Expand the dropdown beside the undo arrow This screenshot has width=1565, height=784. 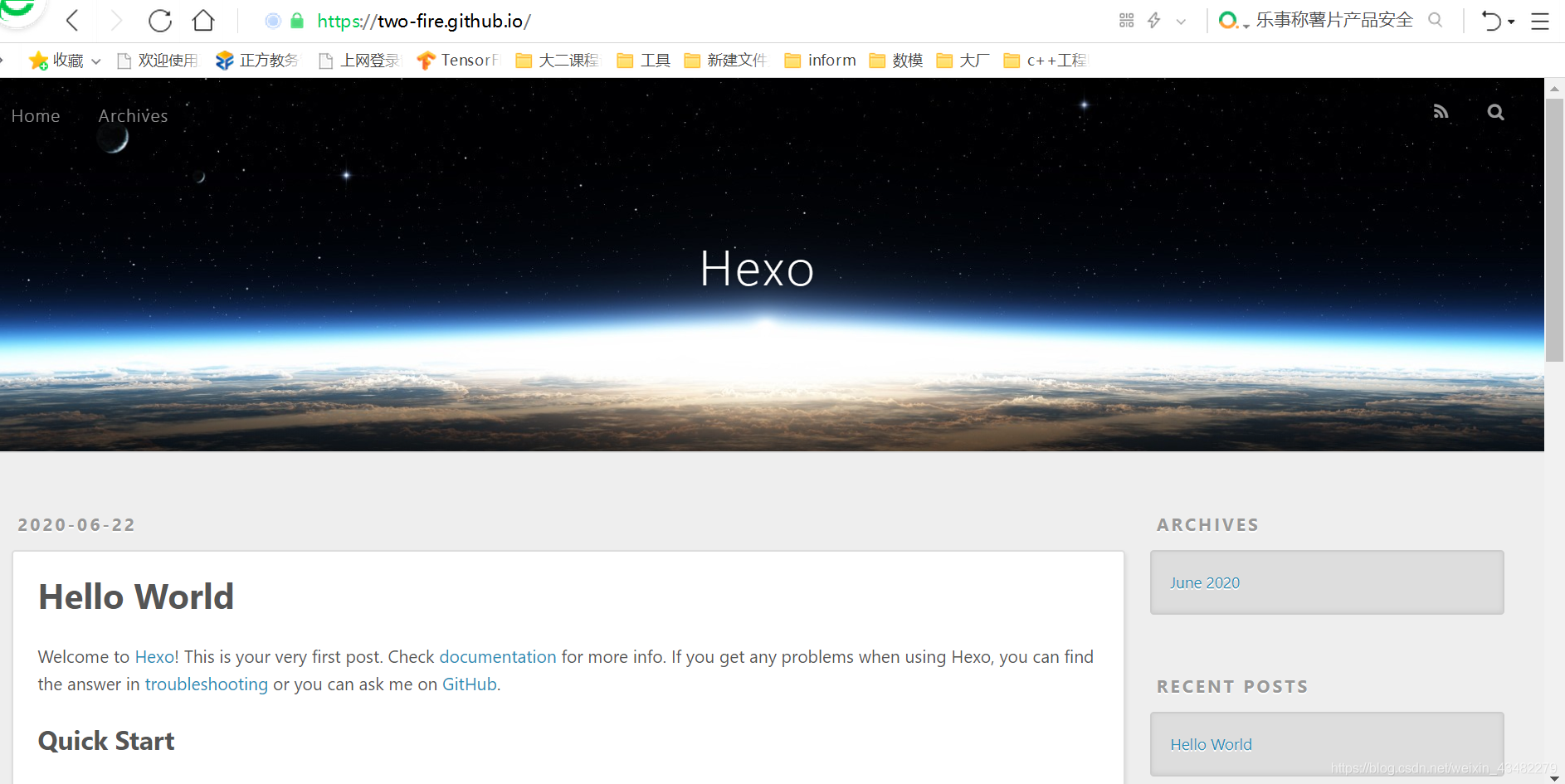[1511, 22]
